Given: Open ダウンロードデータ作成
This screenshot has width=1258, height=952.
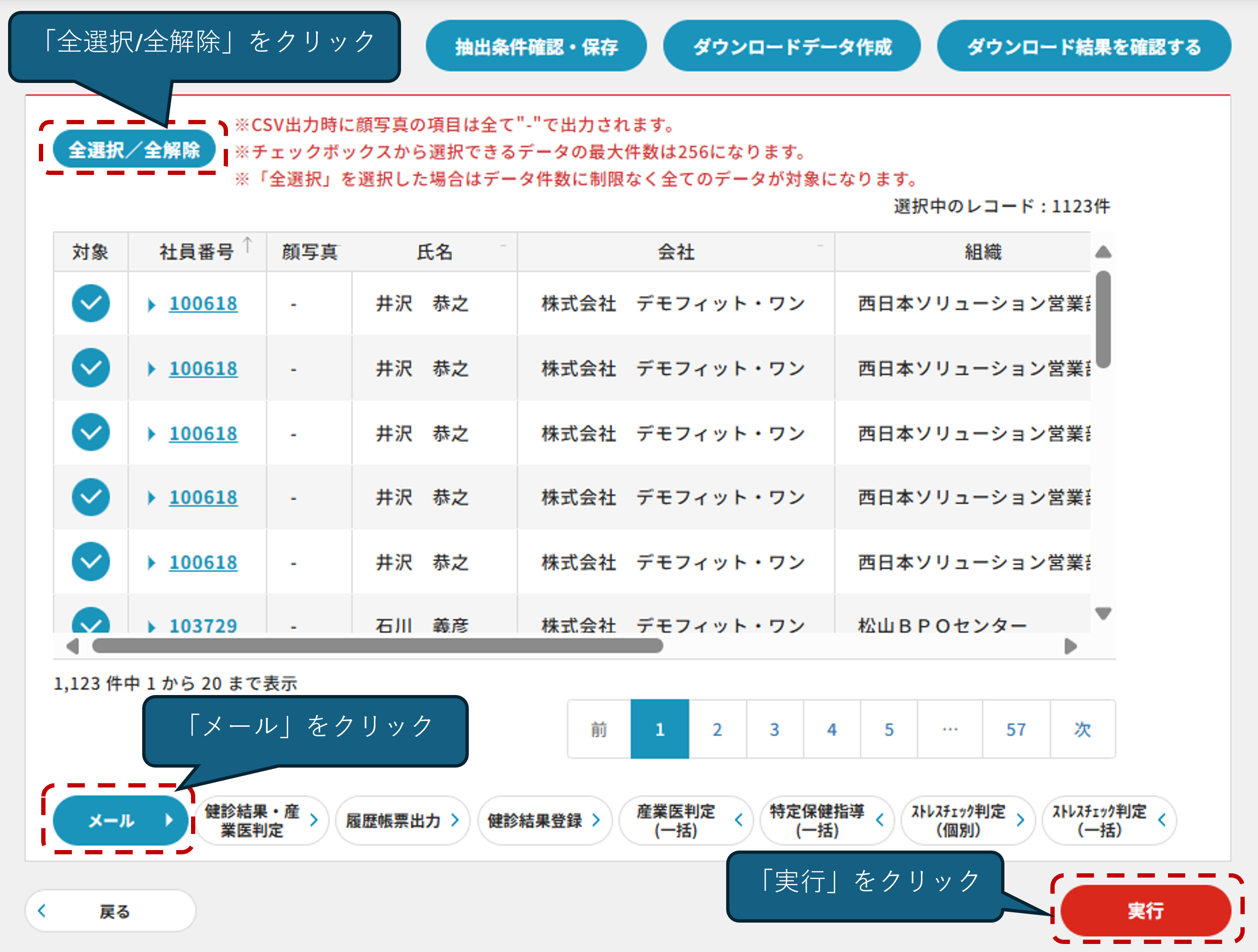Looking at the screenshot, I should (792, 46).
